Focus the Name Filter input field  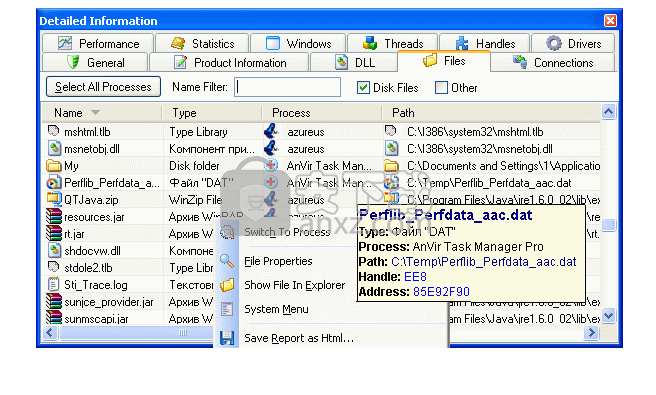click(x=287, y=87)
